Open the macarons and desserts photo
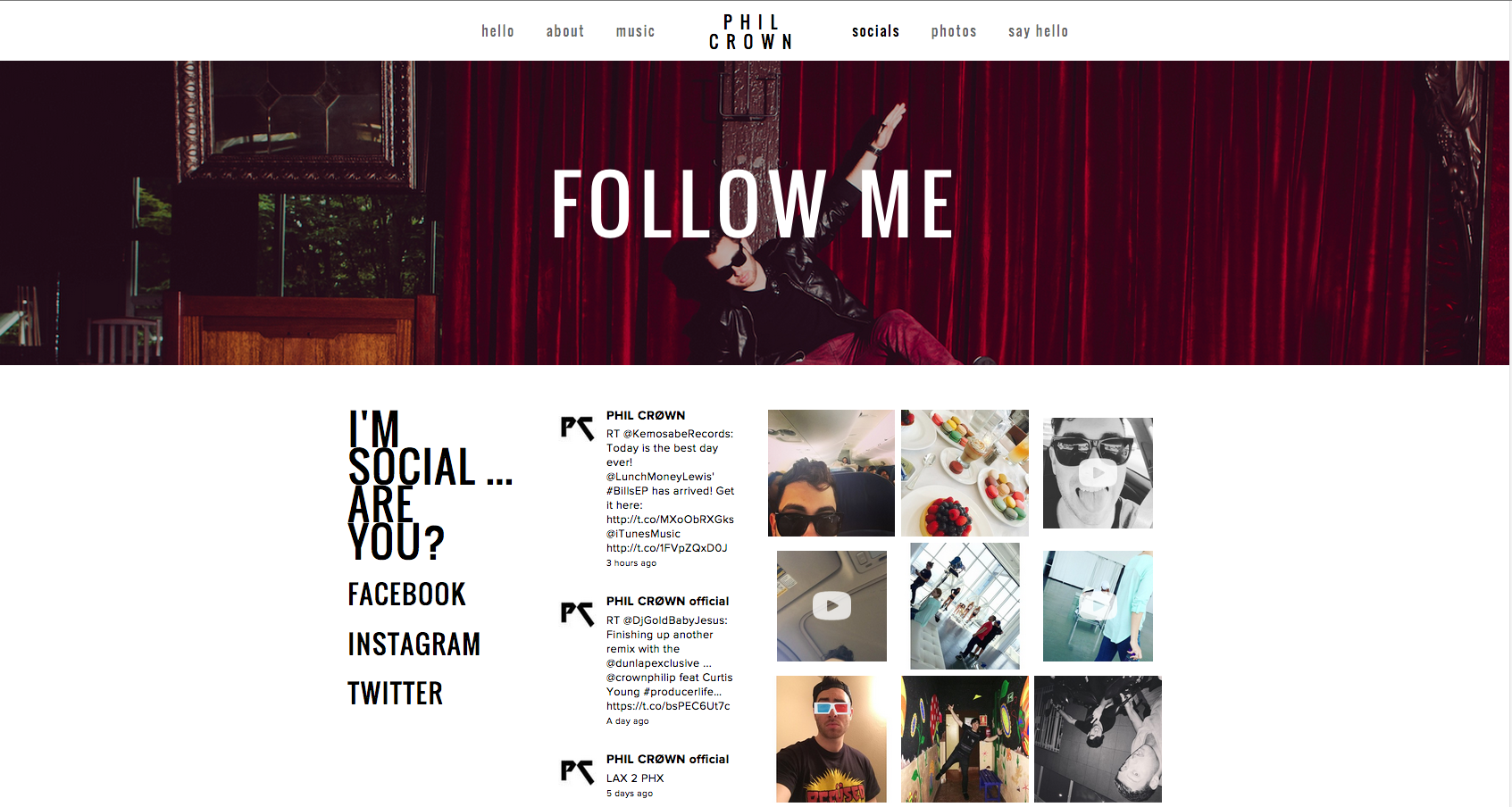 point(965,473)
